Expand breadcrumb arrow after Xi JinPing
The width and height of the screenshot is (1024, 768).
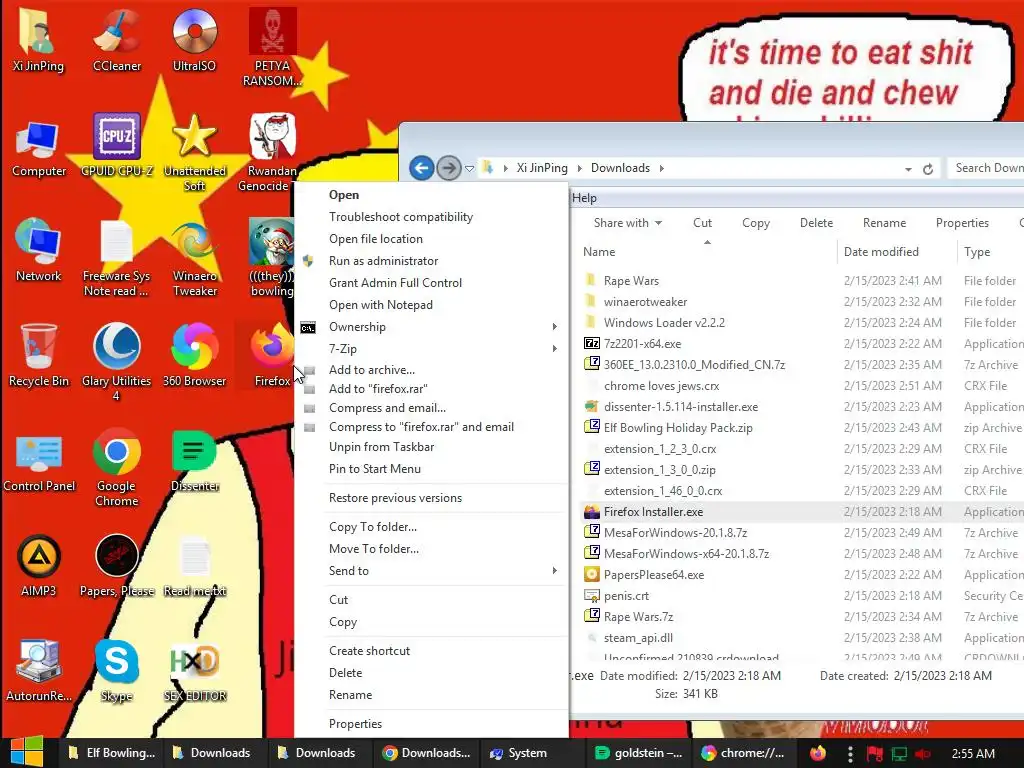[x=579, y=168]
